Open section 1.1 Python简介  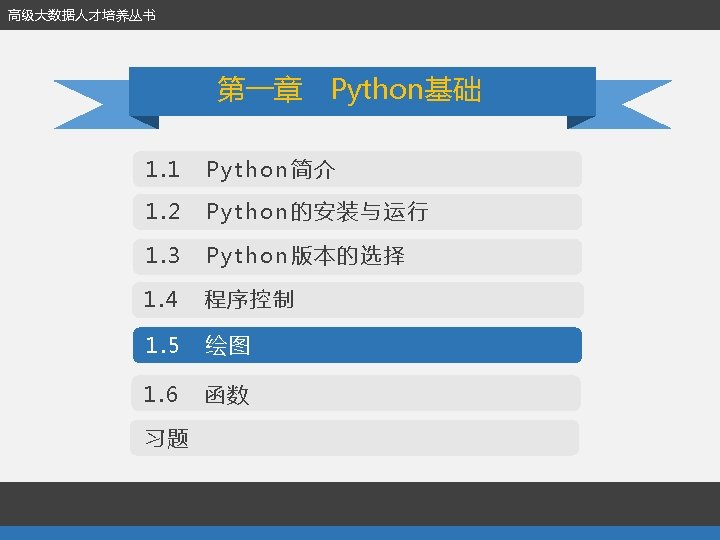(357, 169)
